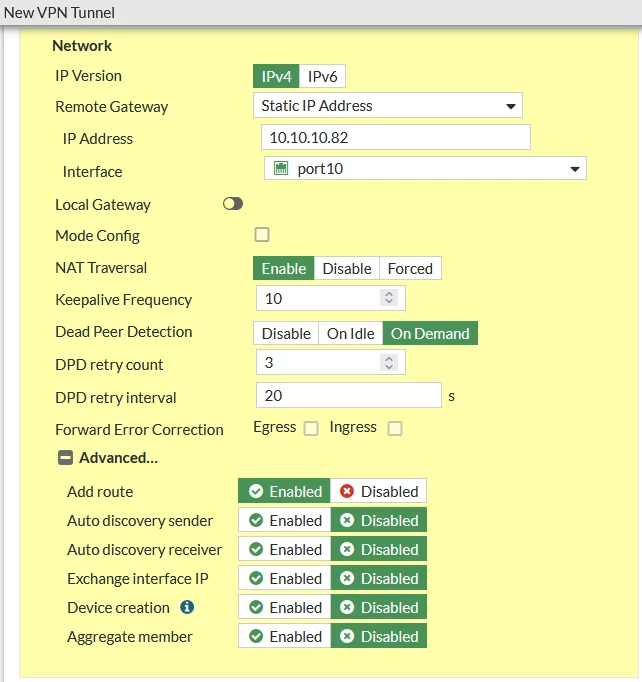The width and height of the screenshot is (642, 682).
Task: Check Egress Forward Error Correction
Action: tap(311, 428)
